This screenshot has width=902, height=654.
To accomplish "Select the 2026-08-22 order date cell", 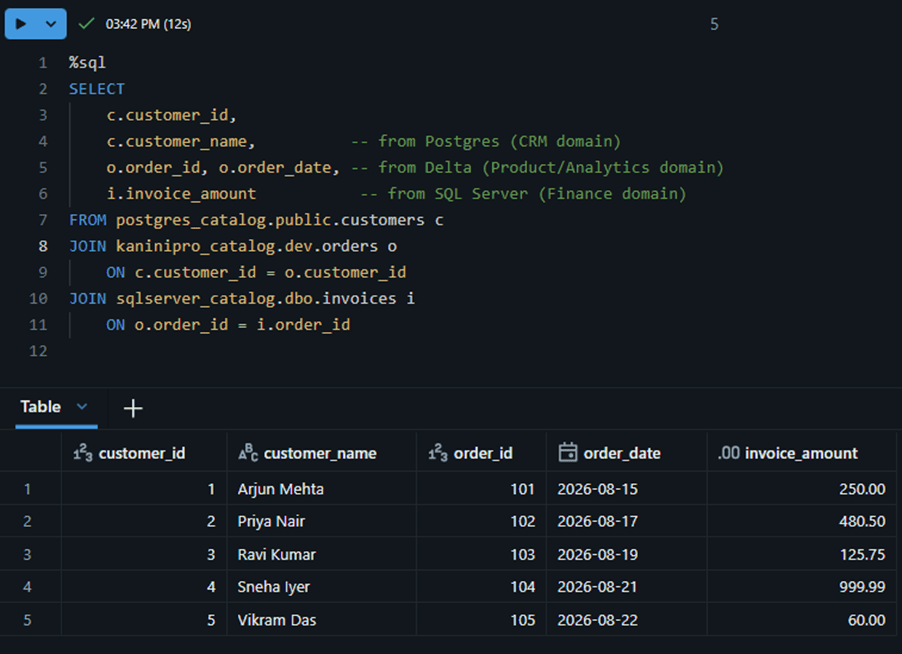I will 626,620.
